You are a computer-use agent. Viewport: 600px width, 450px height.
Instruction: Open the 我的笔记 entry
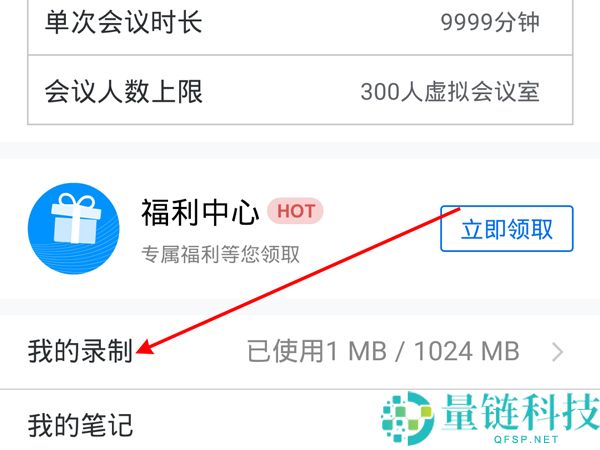click(80, 425)
